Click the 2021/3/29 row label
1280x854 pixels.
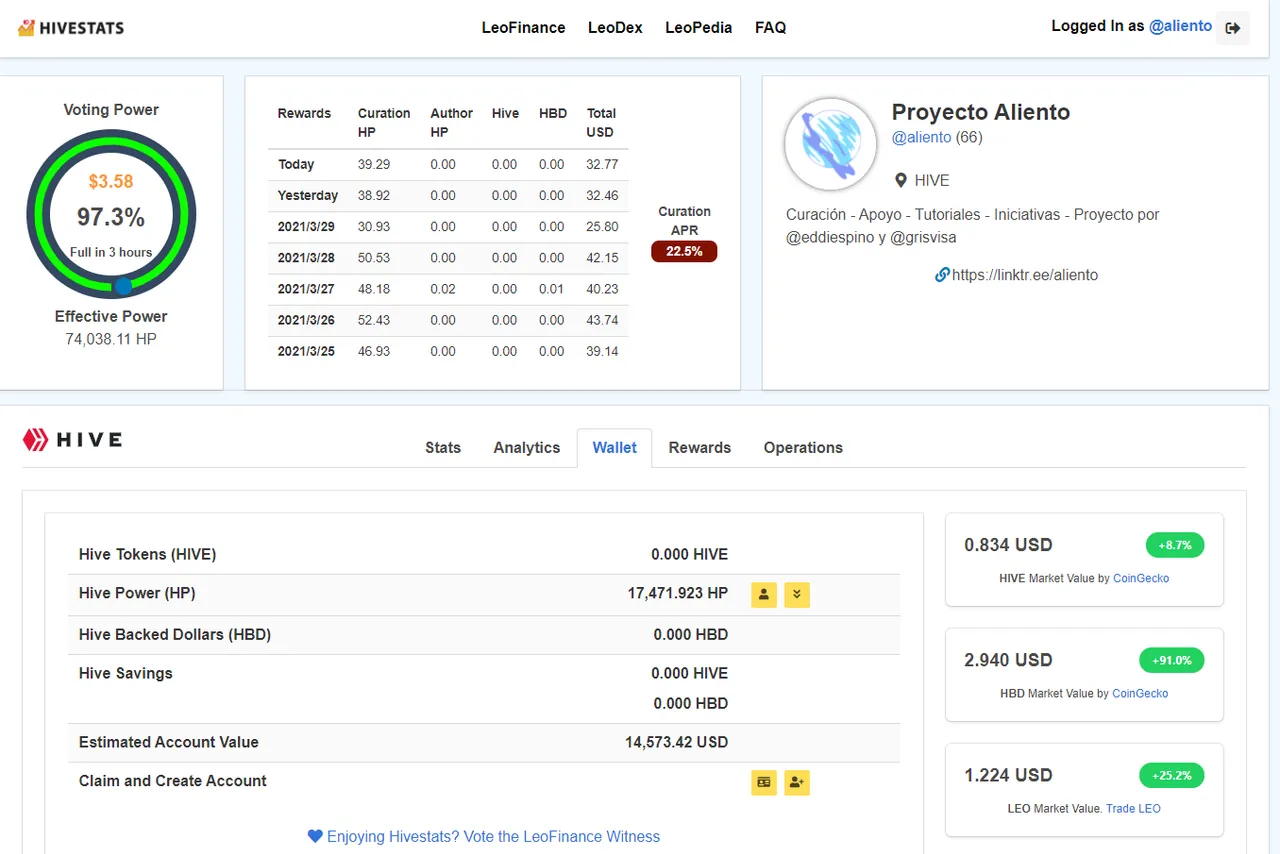(307, 227)
